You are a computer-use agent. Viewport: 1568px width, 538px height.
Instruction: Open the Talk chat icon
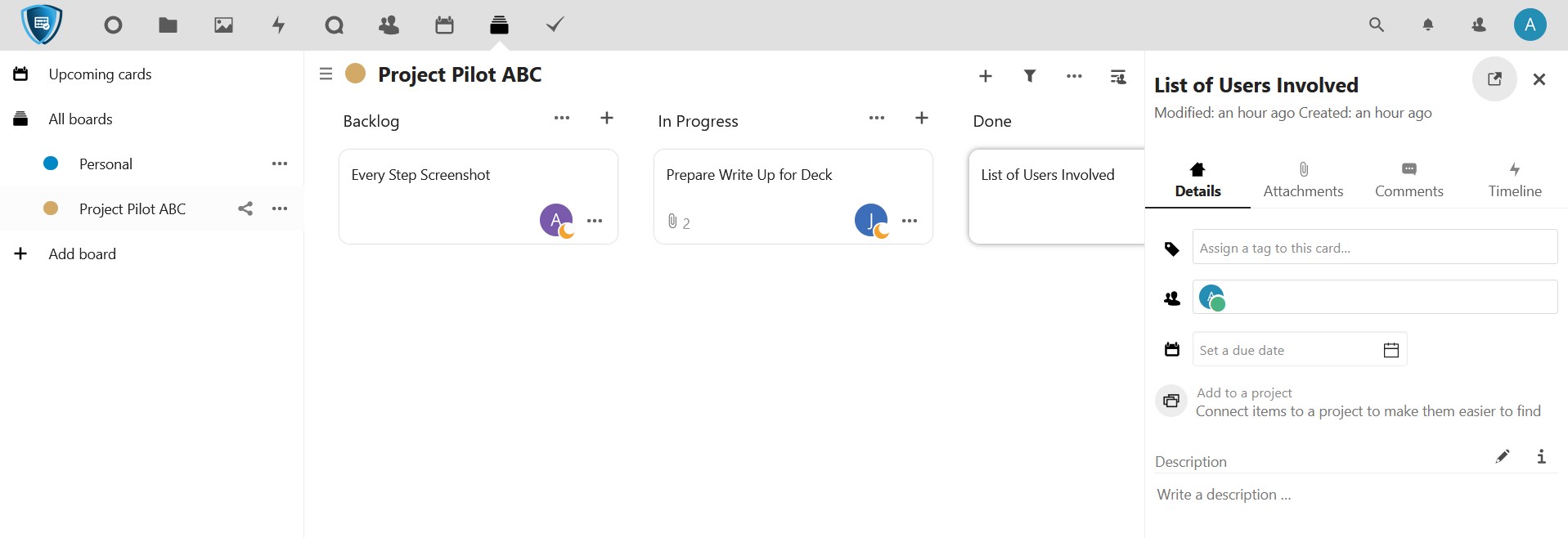(x=334, y=25)
